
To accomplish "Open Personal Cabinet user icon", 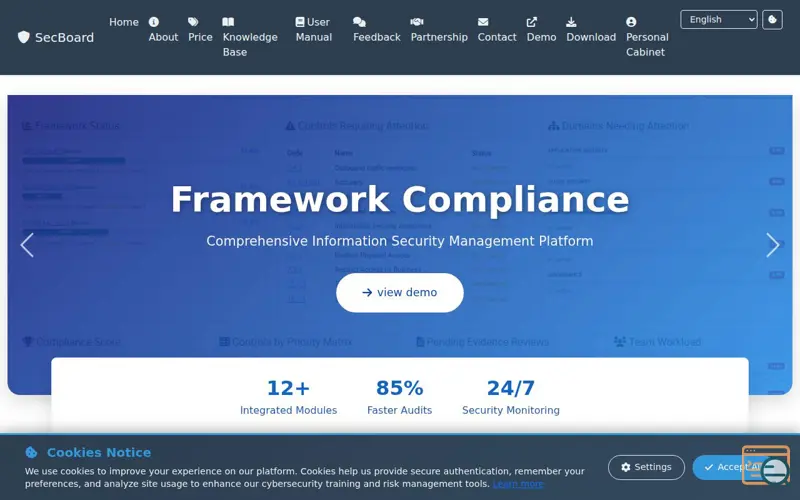I will click(631, 22).
